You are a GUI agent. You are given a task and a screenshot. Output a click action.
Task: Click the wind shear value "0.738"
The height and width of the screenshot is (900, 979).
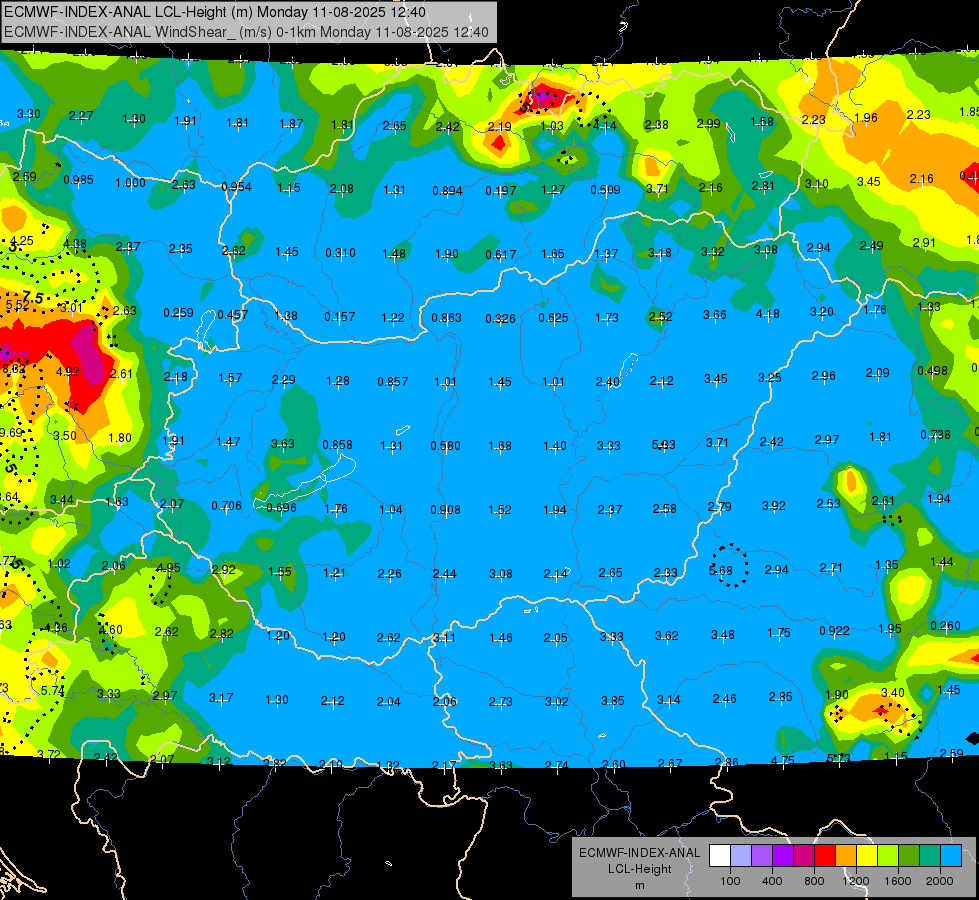tap(935, 435)
